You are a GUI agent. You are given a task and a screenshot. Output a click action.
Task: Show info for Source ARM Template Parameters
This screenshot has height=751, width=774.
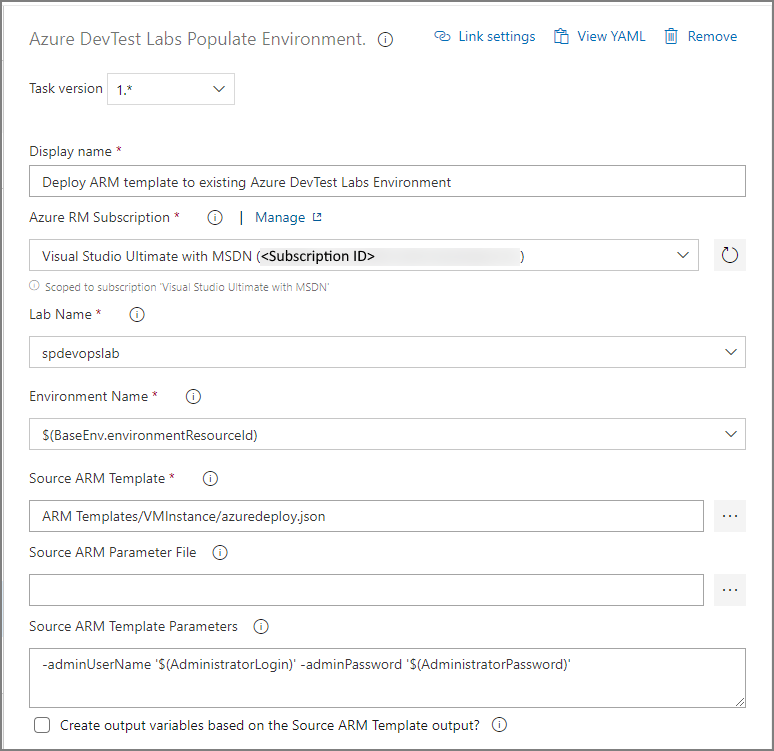coord(261,627)
